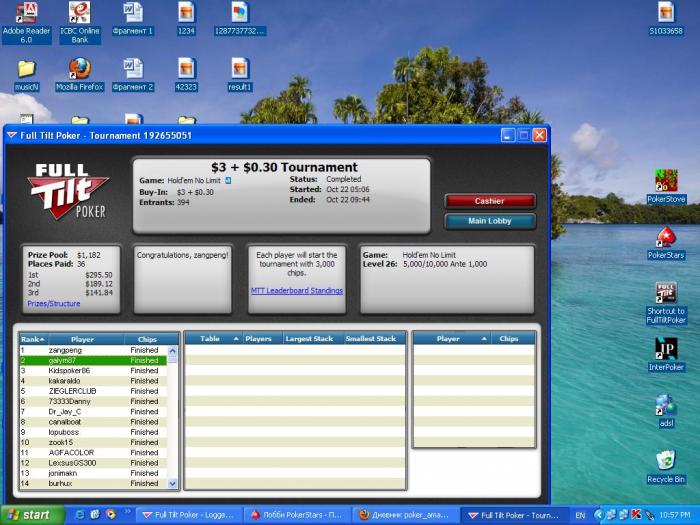The height and width of the screenshot is (525, 700).
Task: Select the Фрагмент 1 Word document
Action: pos(133,20)
